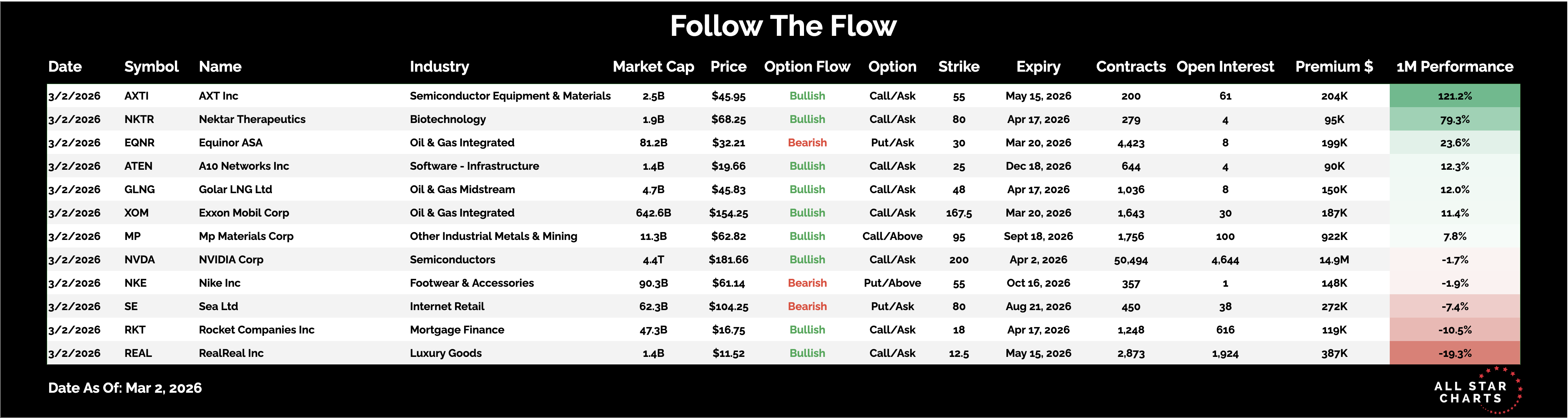Image resolution: width=1568 pixels, height=418 pixels.
Task: Click the Exxon Mobil Corp name
Action: click(244, 213)
